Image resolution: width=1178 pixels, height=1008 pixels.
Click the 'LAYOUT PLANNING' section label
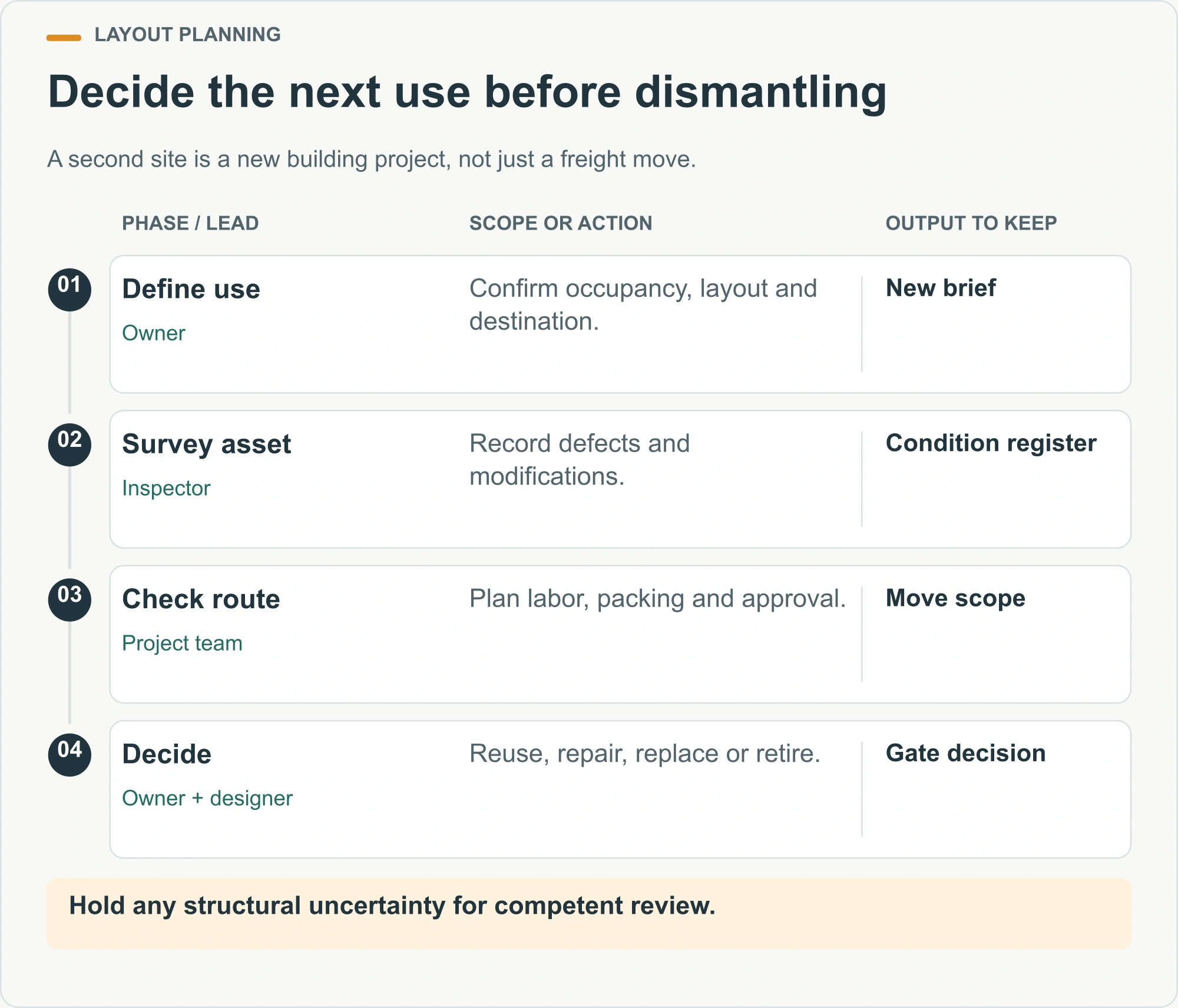tap(188, 35)
